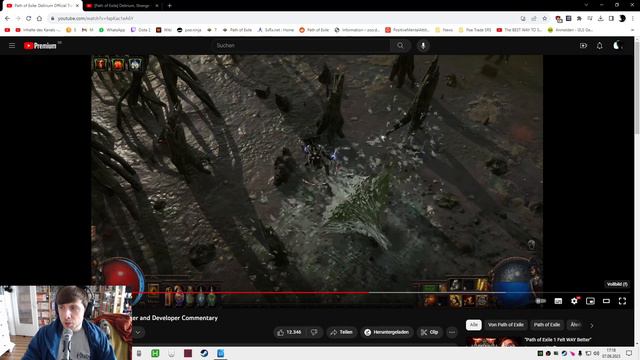
Task: Select the Path of Exile filter chip
Action: (547, 325)
